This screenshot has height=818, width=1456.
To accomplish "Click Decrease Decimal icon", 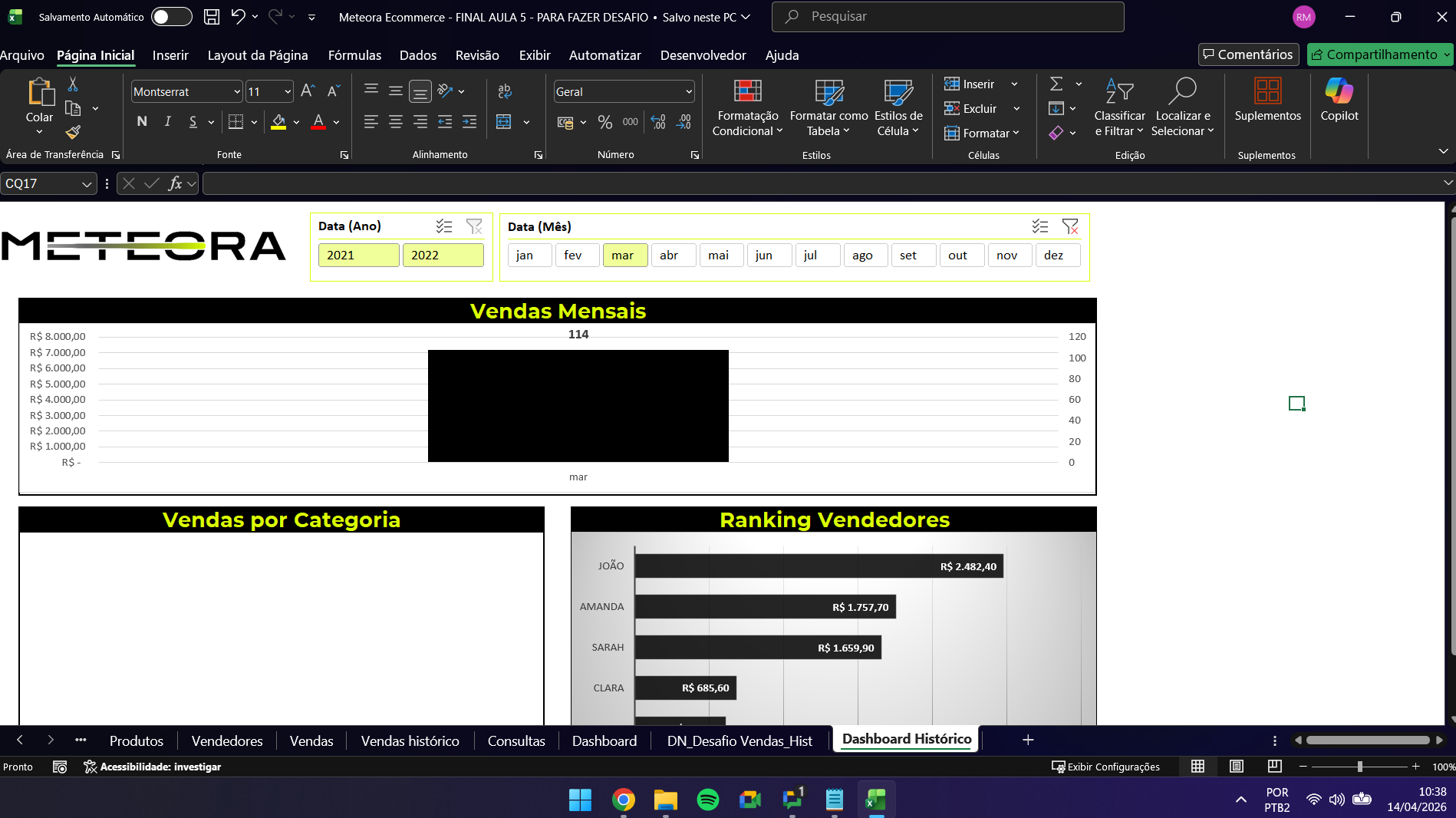I will coord(684,122).
